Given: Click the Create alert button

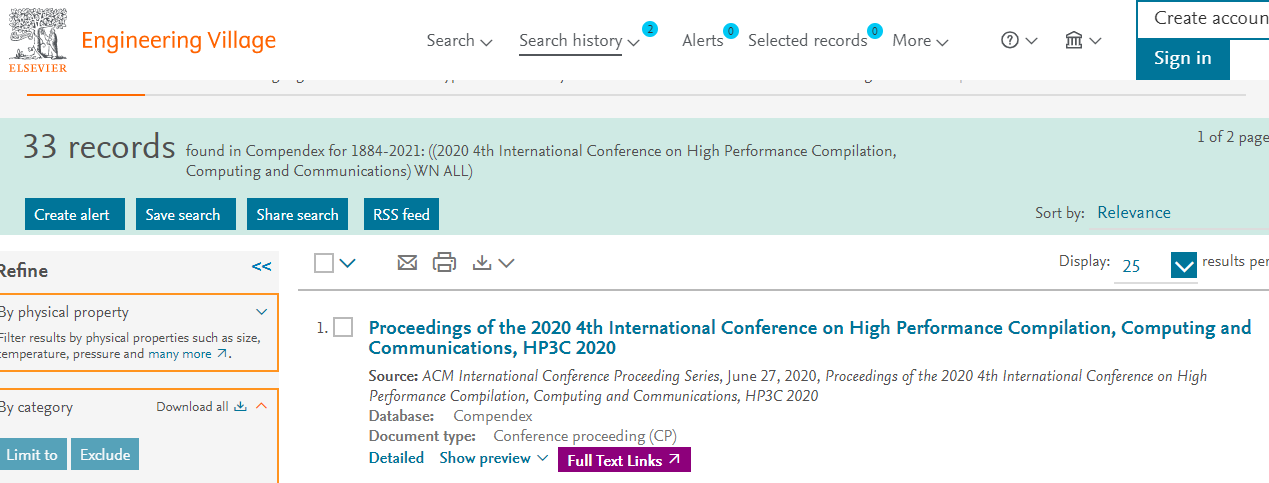Looking at the screenshot, I should pos(75,214).
